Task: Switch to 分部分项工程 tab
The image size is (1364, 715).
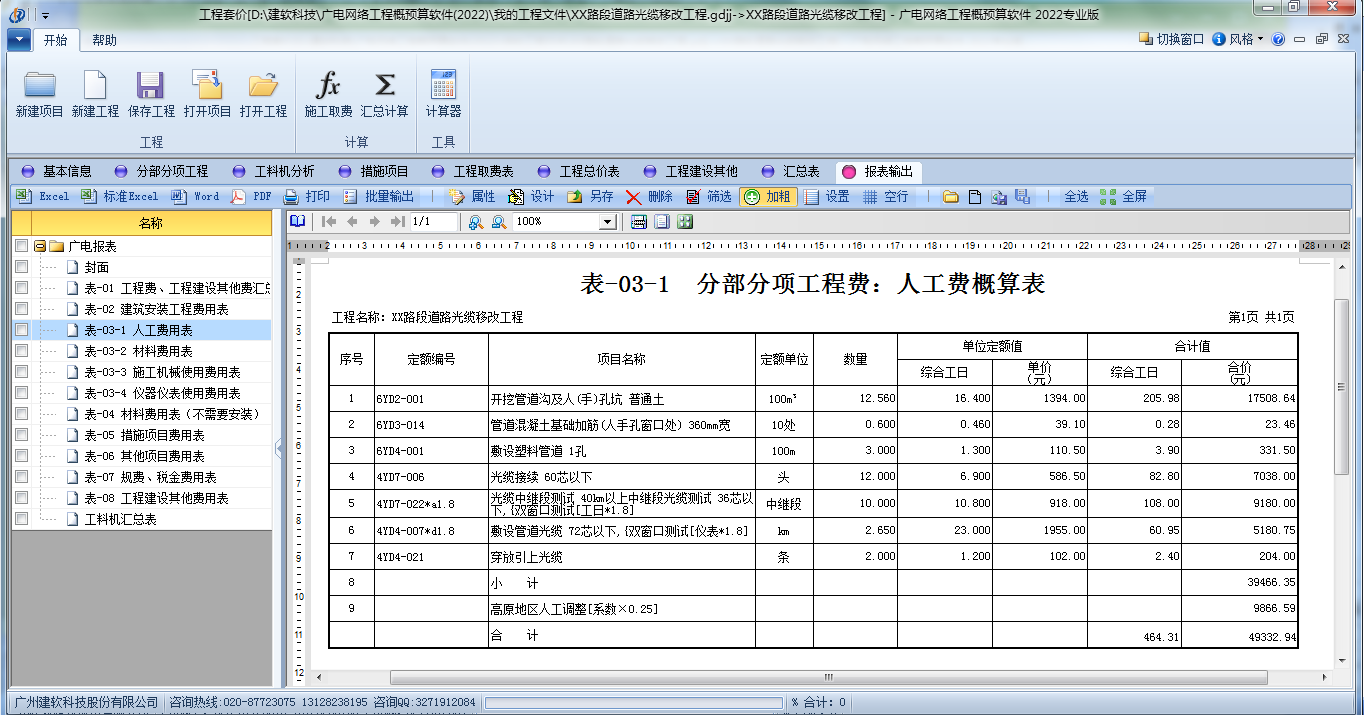Action: click(162, 172)
